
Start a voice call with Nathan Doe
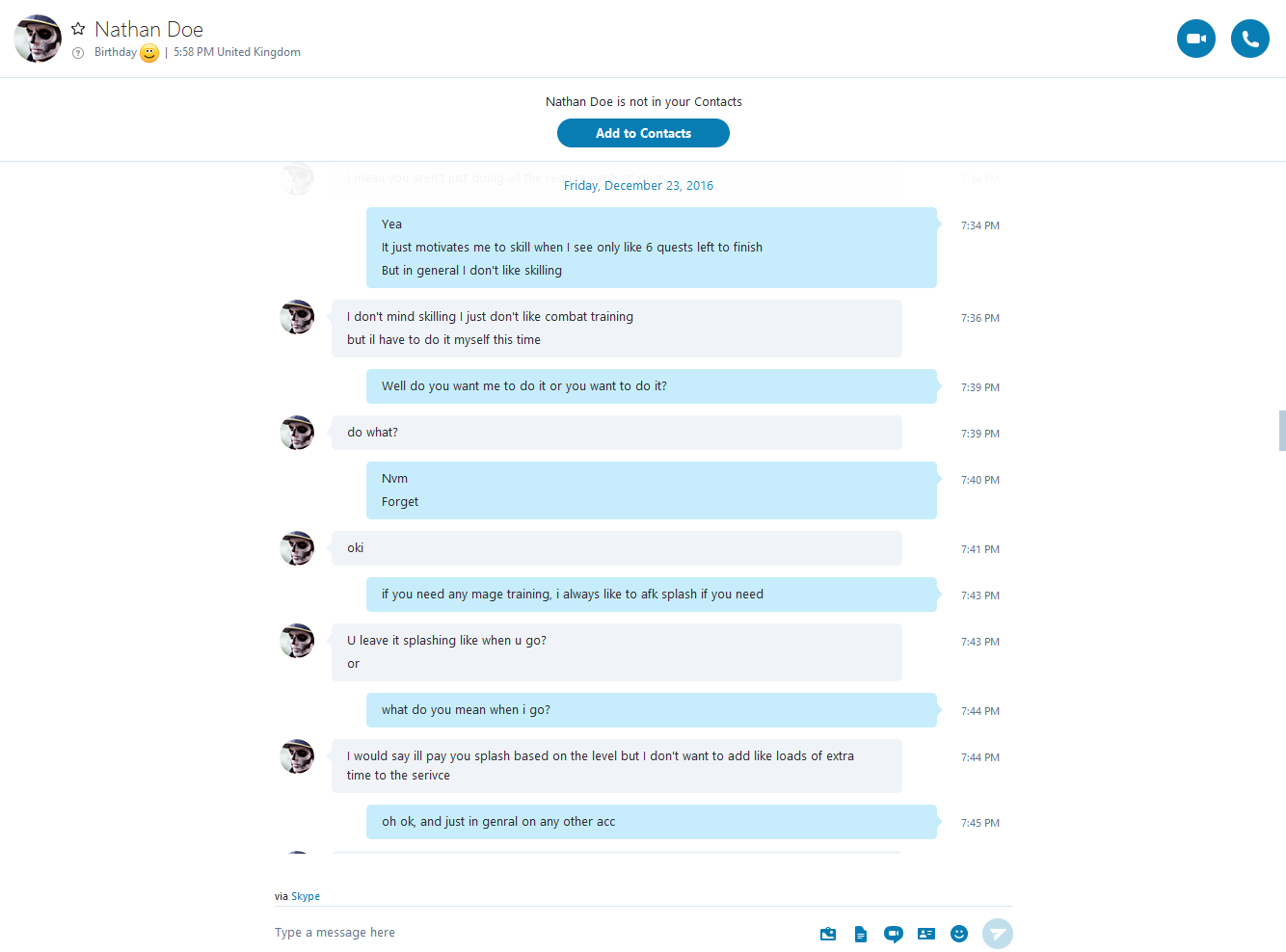[1250, 39]
